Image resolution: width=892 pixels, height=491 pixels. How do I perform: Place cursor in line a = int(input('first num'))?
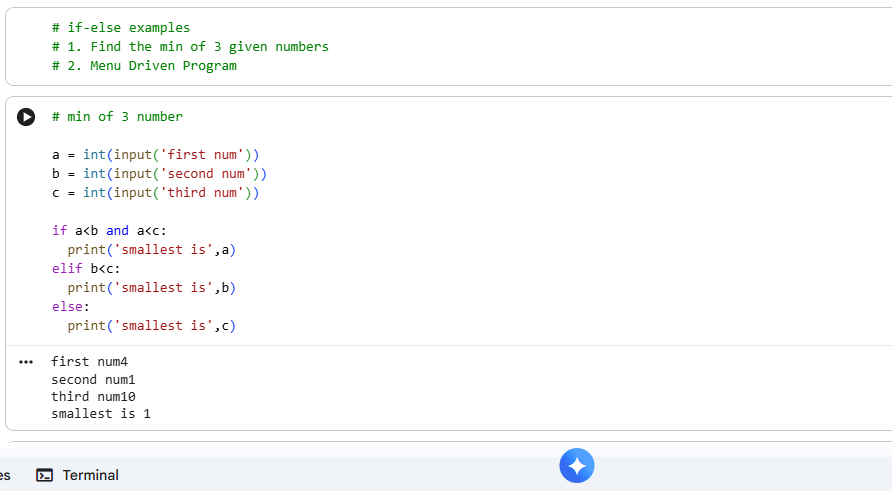tap(155, 155)
